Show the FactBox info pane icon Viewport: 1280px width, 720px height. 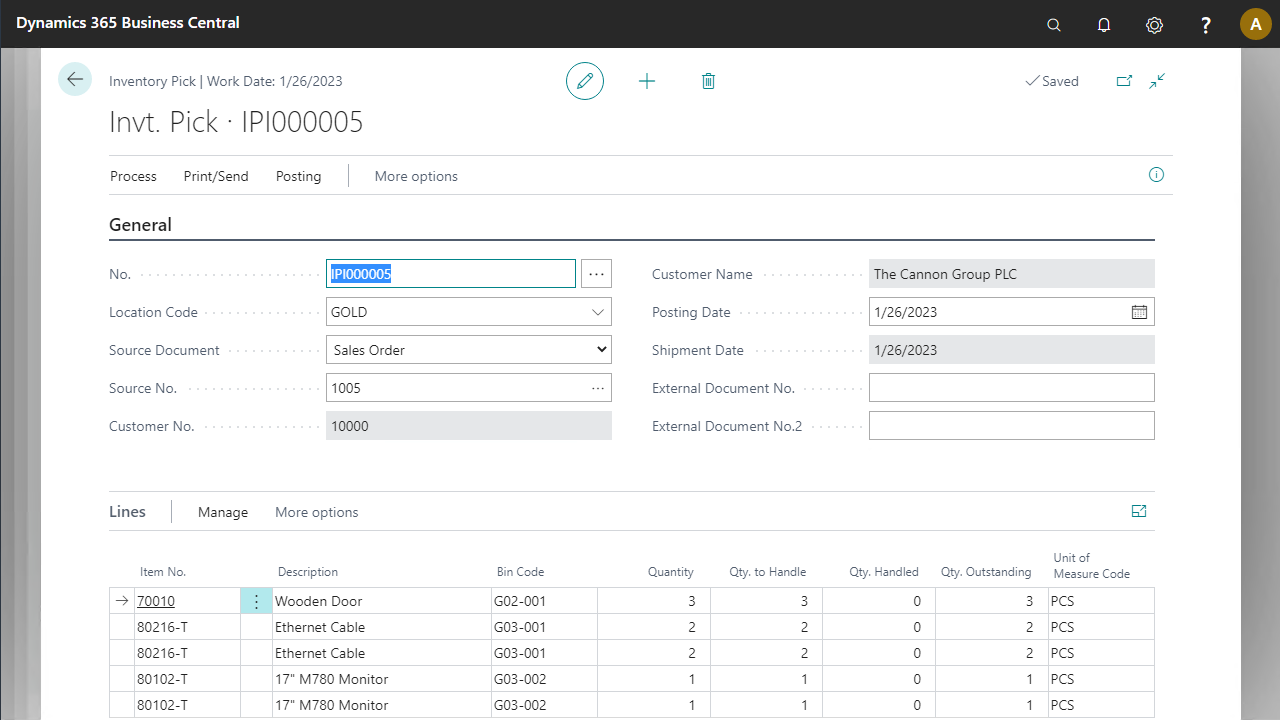1156,175
